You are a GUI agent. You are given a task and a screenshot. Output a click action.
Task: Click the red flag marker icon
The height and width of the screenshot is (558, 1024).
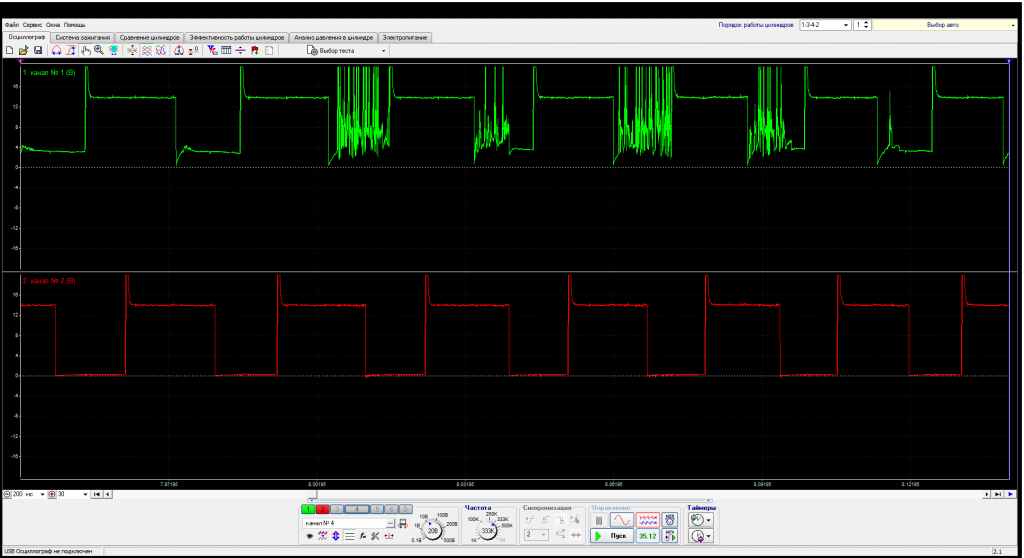click(x=255, y=50)
